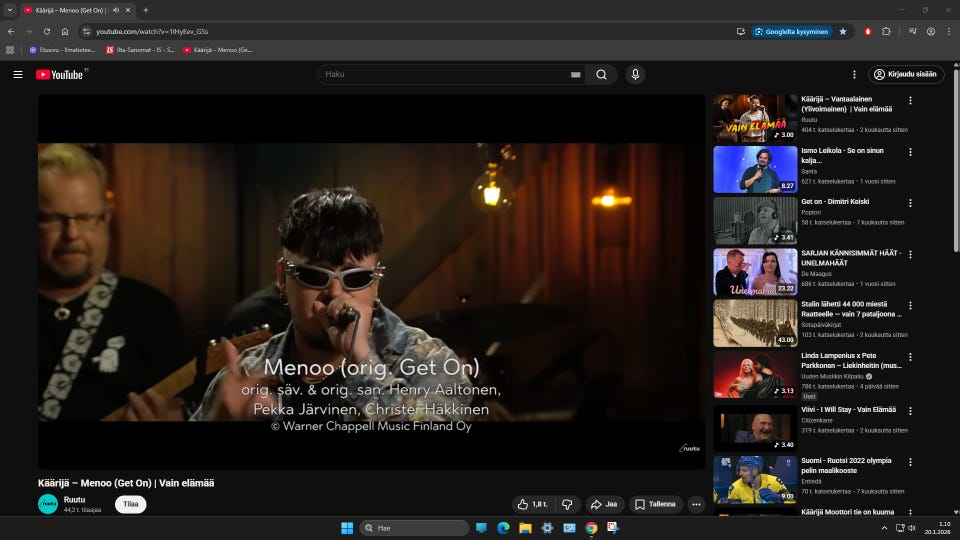Bookmark this page with the star icon
This screenshot has height=540, width=960.
pos(842,31)
